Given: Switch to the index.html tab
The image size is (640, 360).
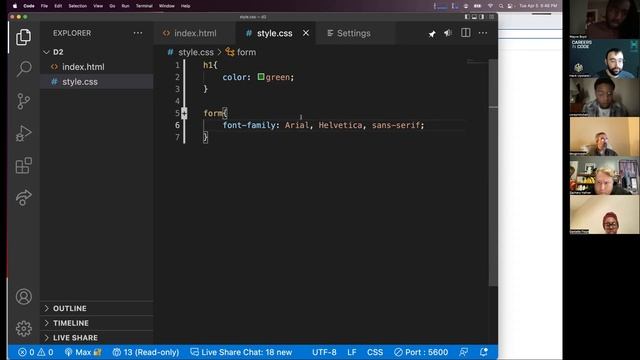Looking at the screenshot, I should click(195, 33).
